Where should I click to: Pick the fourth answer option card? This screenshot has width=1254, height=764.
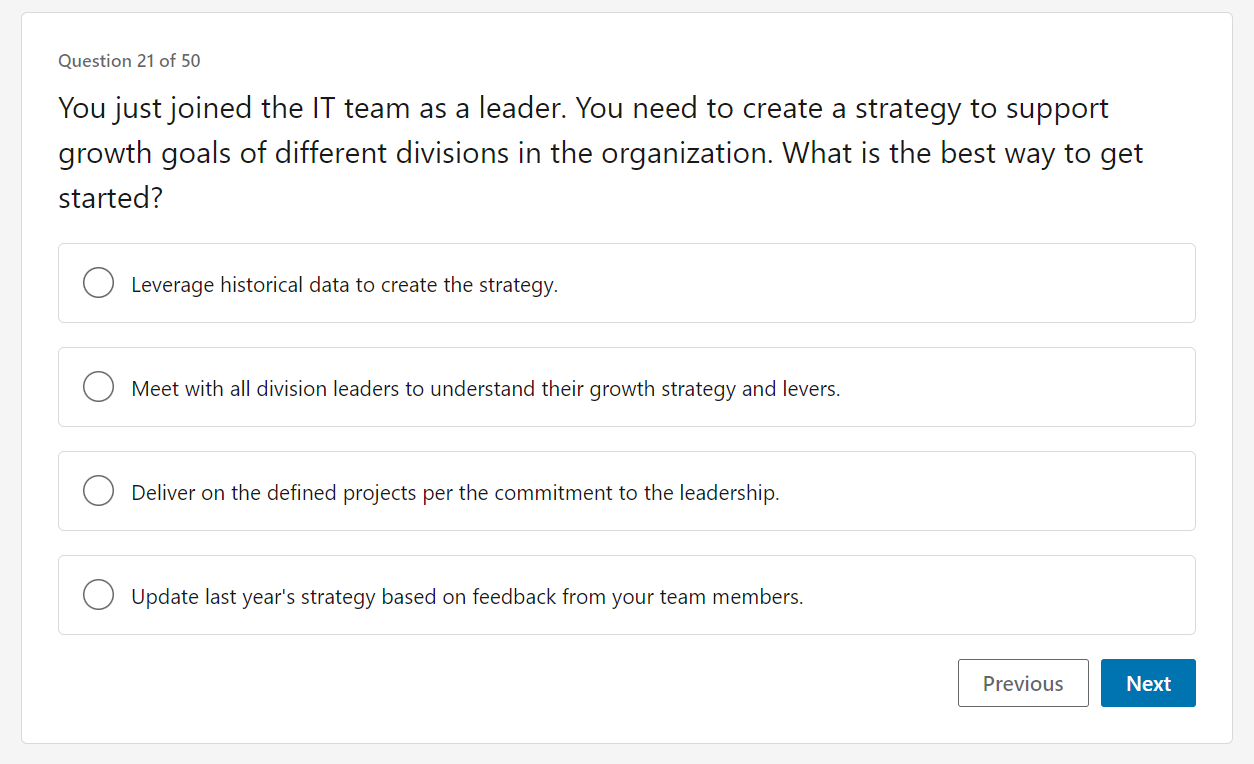click(x=627, y=594)
